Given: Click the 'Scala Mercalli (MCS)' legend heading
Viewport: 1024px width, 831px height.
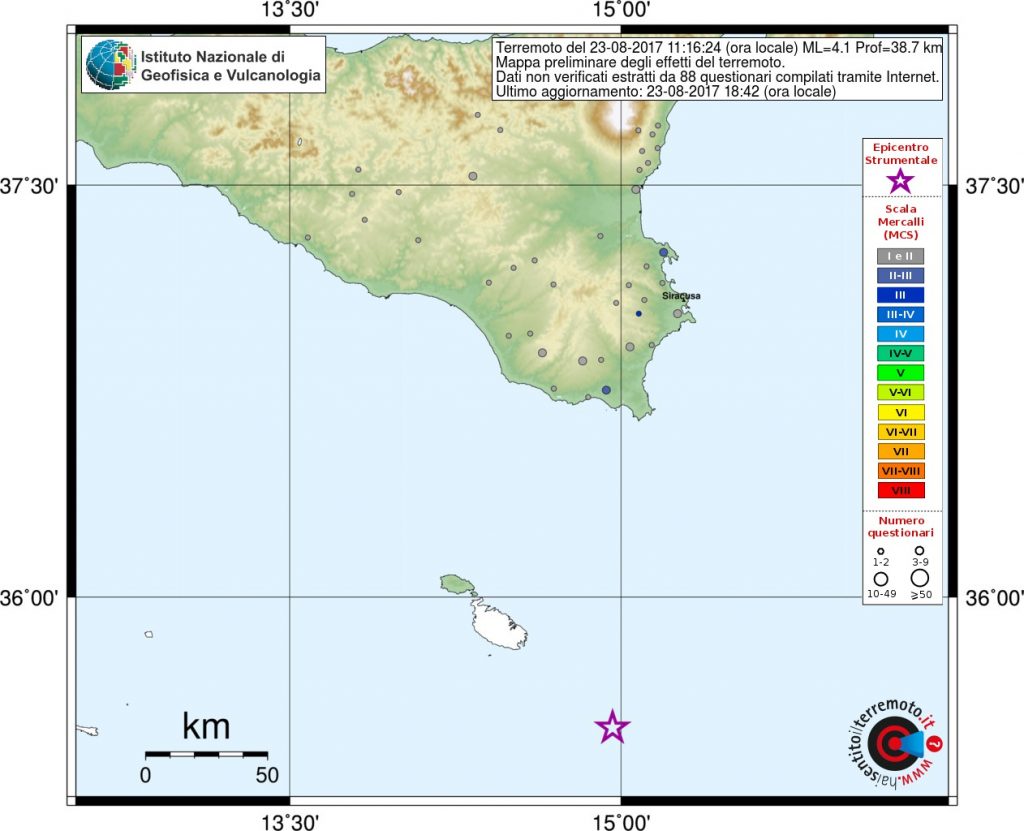Looking at the screenshot, I should click(900, 221).
